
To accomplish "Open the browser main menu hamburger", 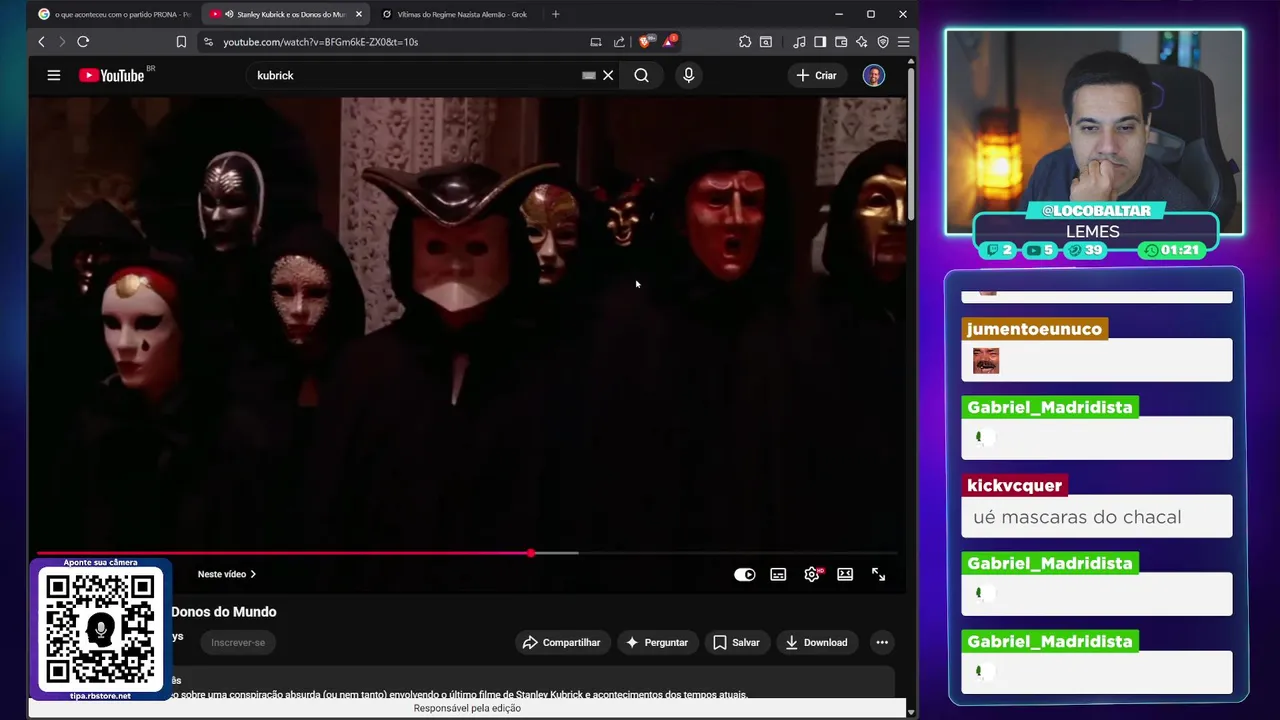I will (x=903, y=42).
